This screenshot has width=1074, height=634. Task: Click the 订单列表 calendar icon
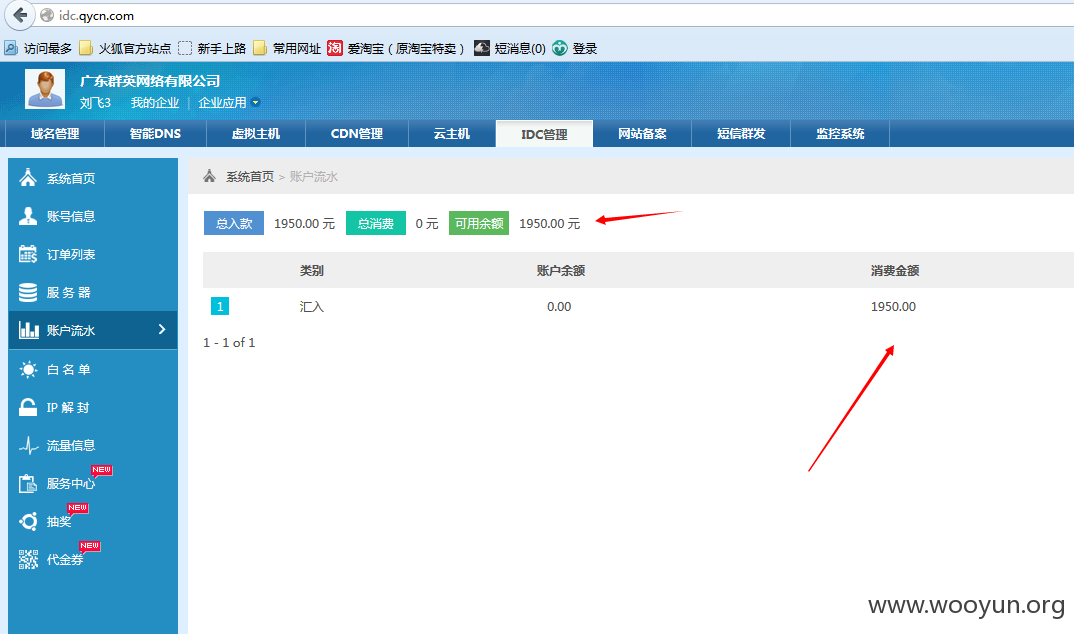pyautogui.click(x=28, y=254)
